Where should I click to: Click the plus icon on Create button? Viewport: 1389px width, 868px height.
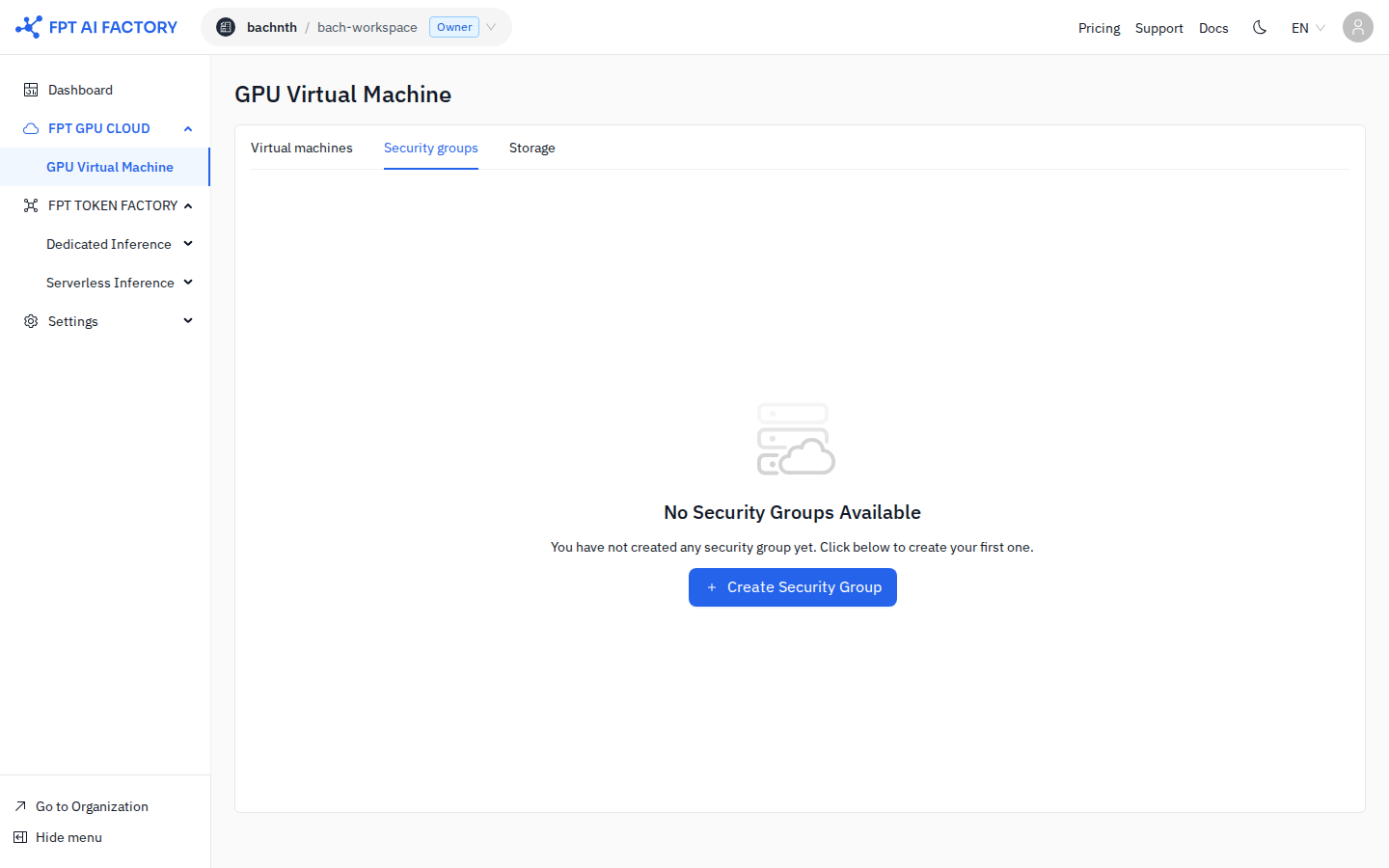(x=712, y=587)
